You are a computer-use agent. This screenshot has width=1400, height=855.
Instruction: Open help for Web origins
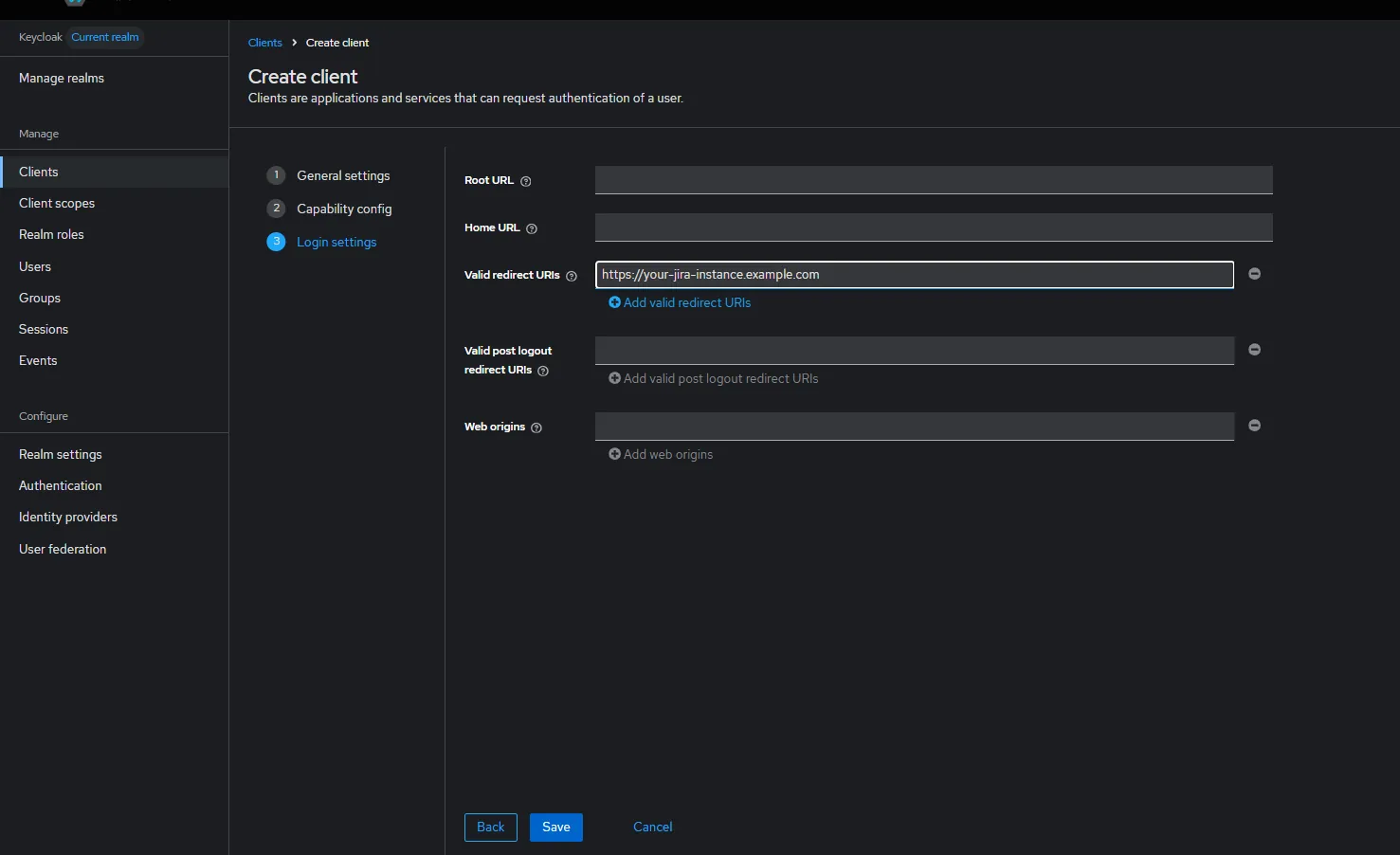(x=536, y=427)
